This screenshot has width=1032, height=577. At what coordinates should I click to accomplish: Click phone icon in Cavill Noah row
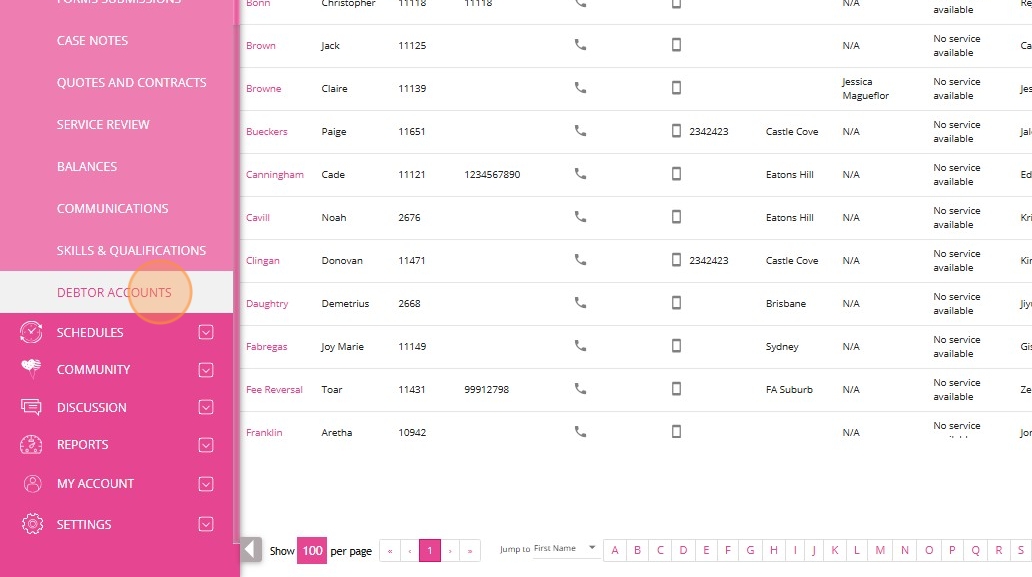580,216
